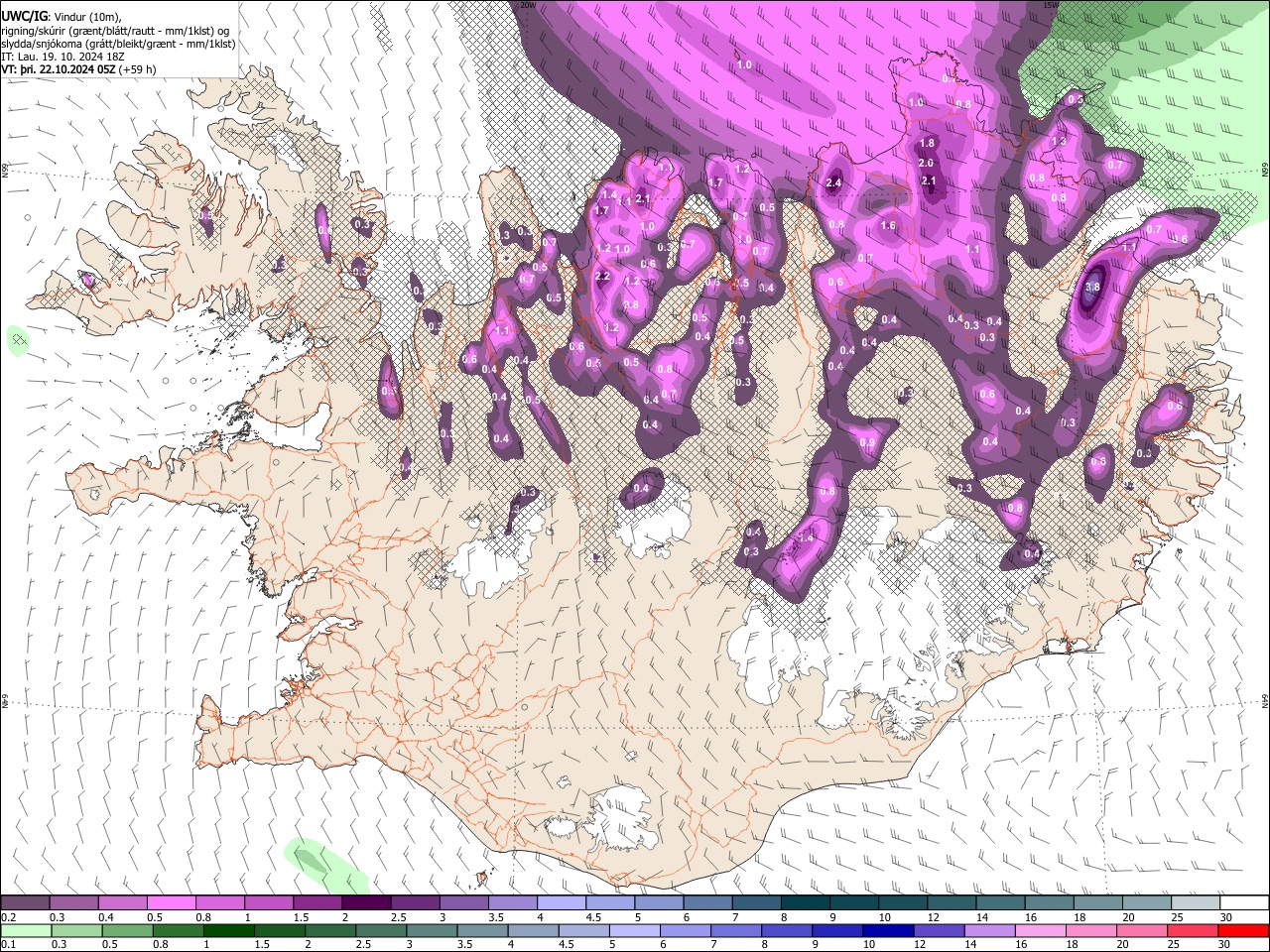
Task: Click the upper legend swatch labeled 3.5
Action: (511, 903)
